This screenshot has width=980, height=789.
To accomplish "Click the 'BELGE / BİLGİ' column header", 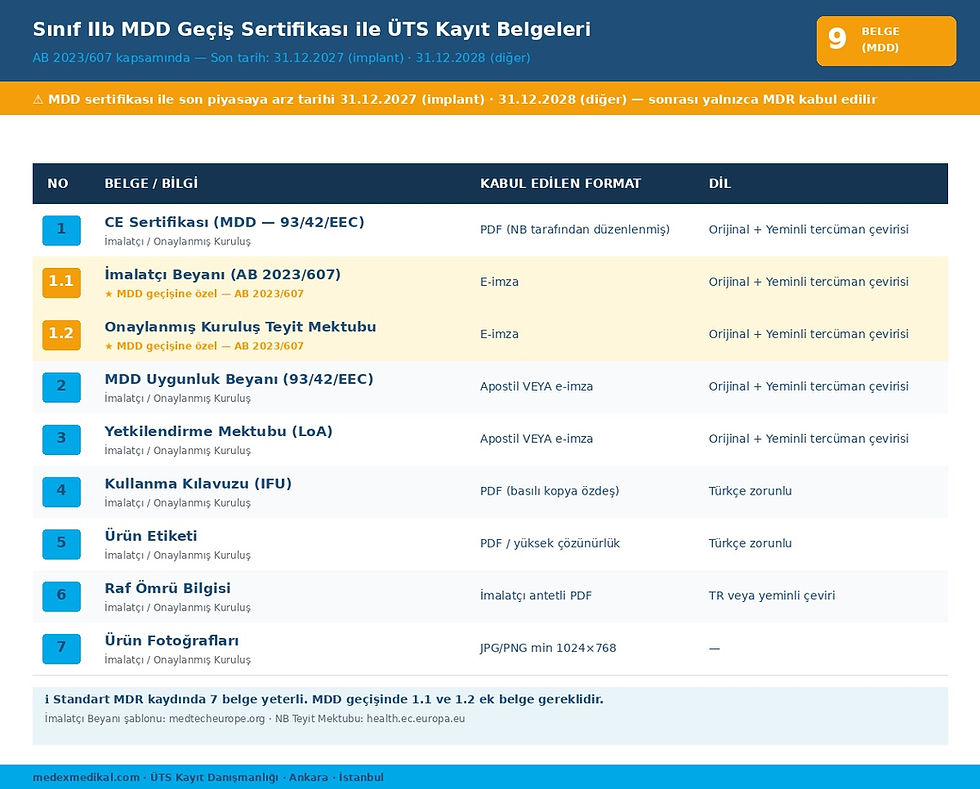I will [151, 183].
